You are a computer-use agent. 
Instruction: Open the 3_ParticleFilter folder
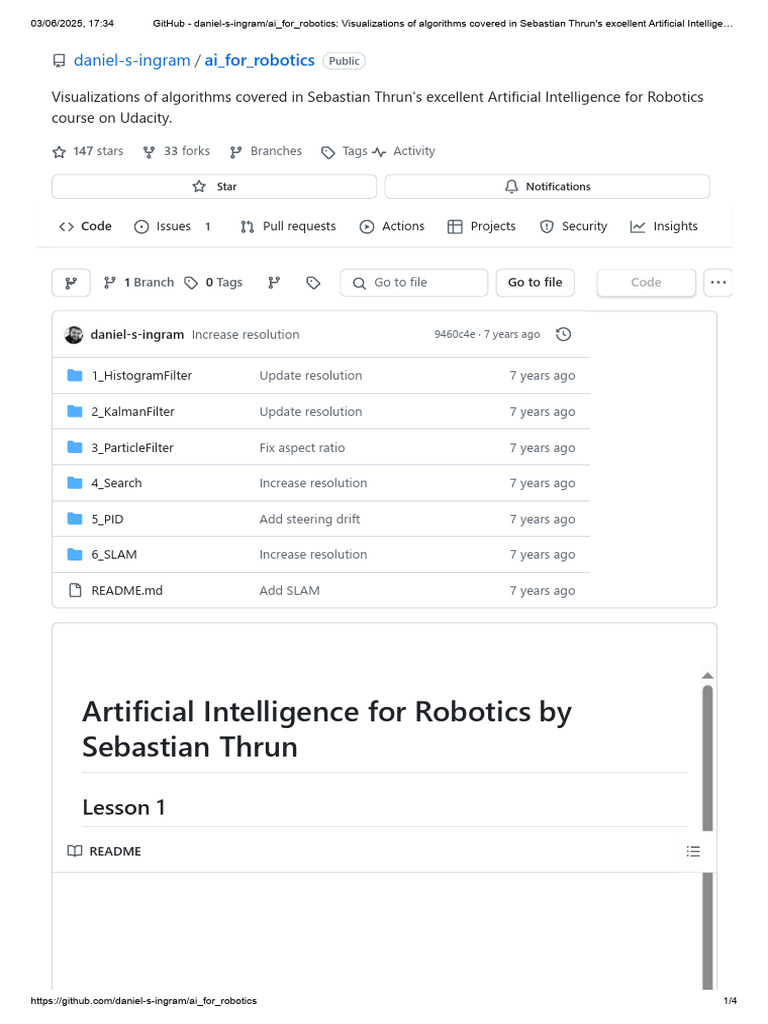133,448
